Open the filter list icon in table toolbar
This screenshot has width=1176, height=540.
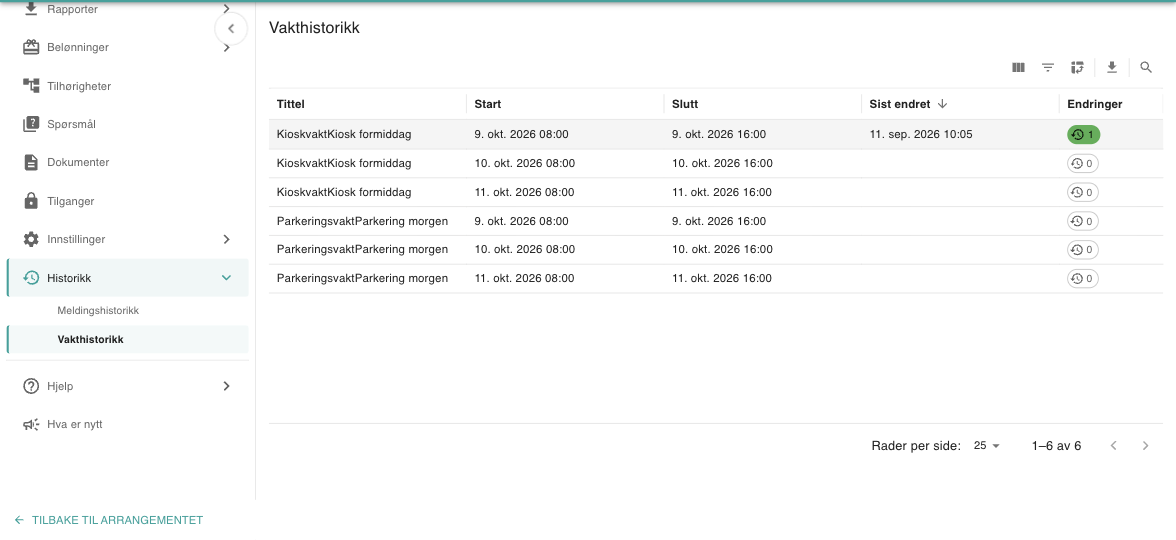coord(1048,68)
